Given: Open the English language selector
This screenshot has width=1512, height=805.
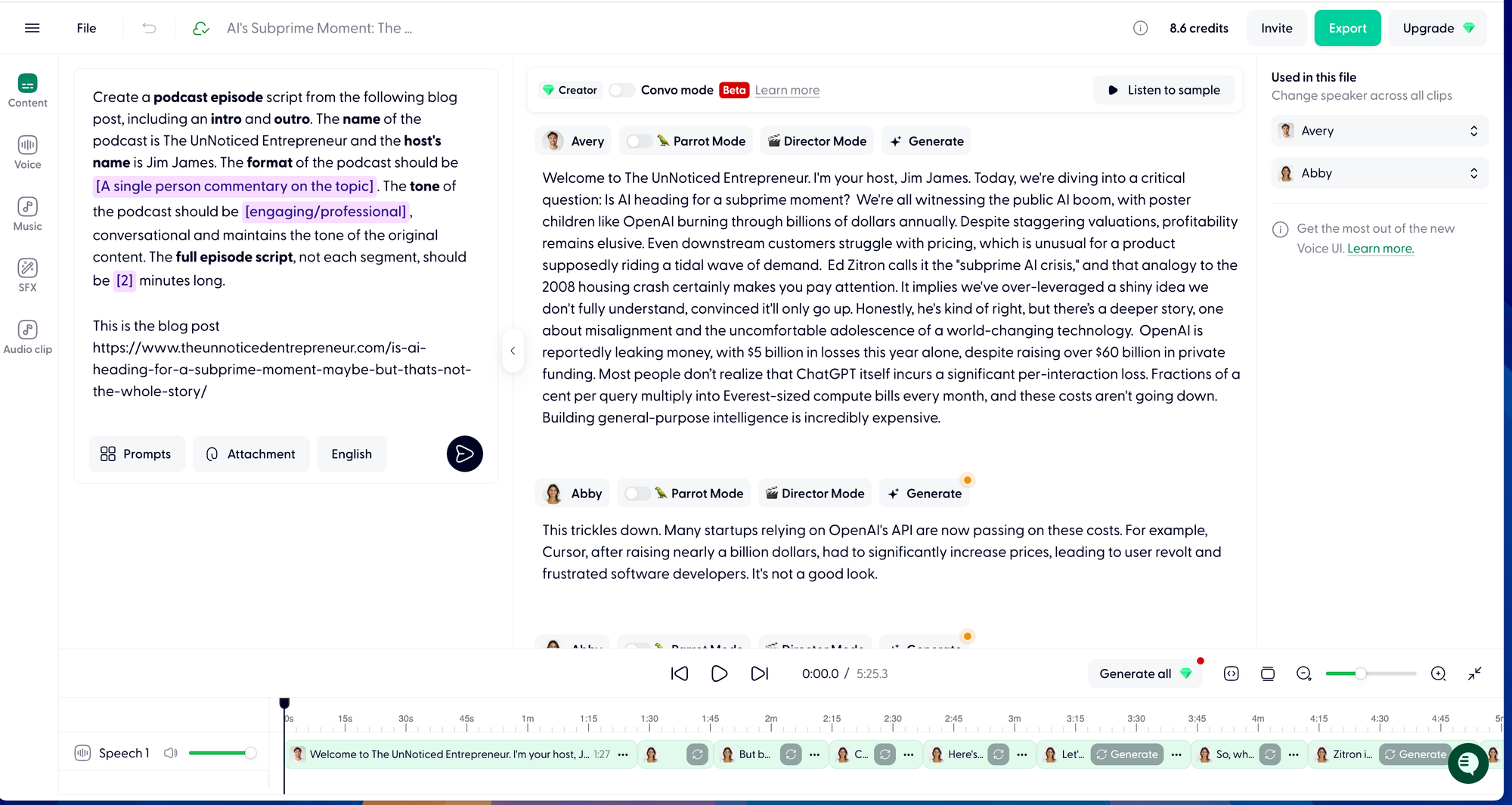Looking at the screenshot, I should [x=352, y=454].
